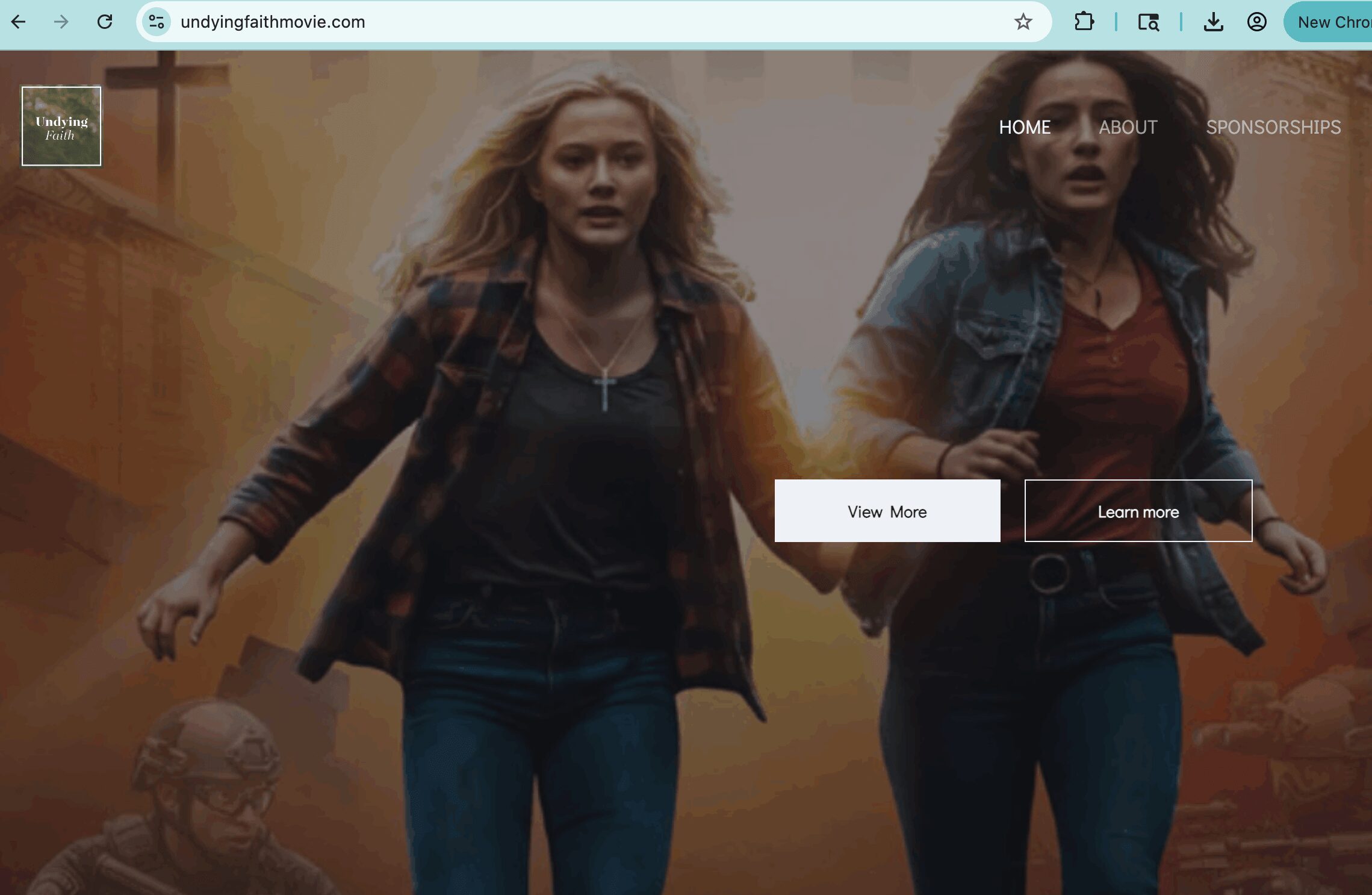The width and height of the screenshot is (1372, 895).
Task: Click the Undying Faith logo
Action: [x=61, y=126]
